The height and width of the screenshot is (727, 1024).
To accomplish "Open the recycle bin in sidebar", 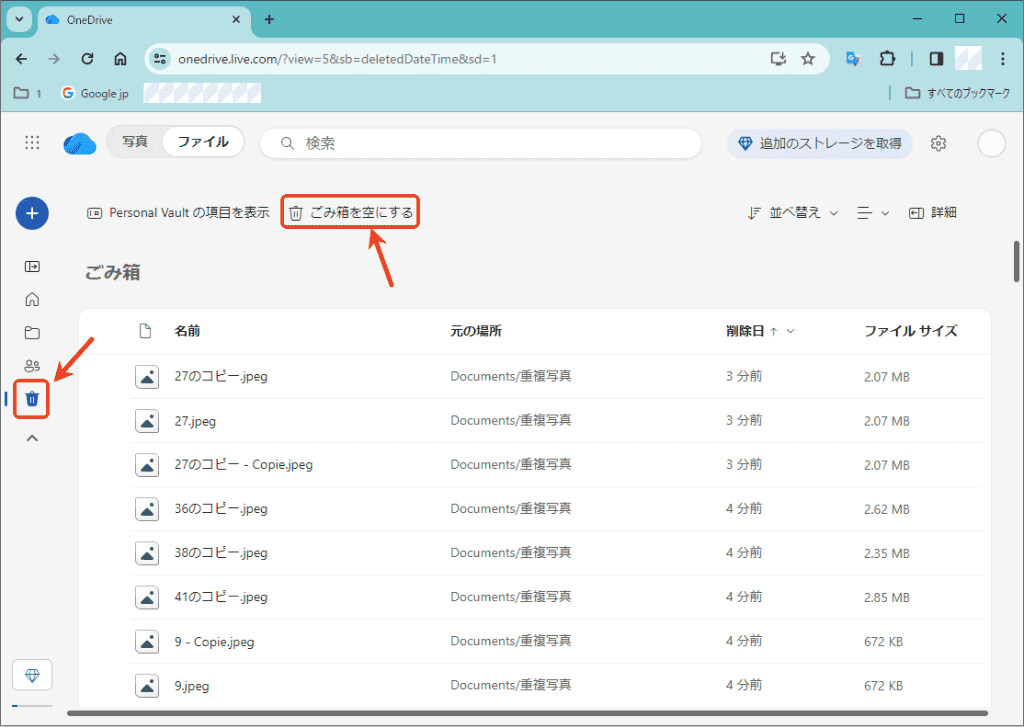I will pos(32,399).
